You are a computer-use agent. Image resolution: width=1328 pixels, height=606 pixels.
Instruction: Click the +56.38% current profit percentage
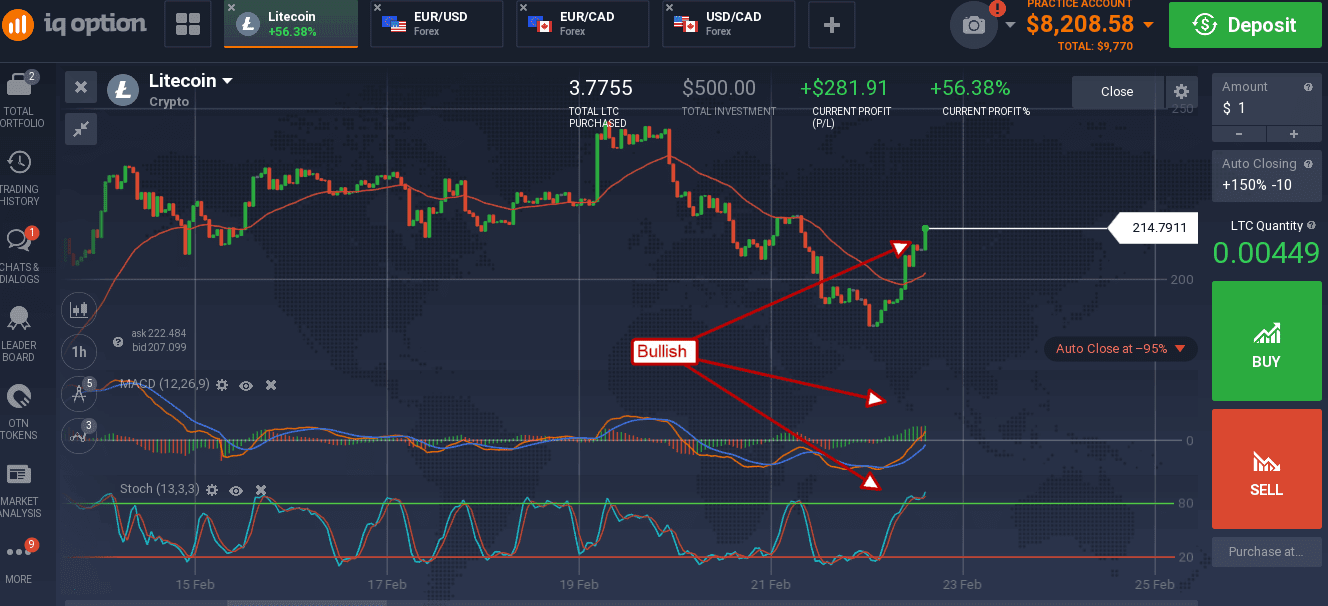pyautogui.click(x=969, y=88)
